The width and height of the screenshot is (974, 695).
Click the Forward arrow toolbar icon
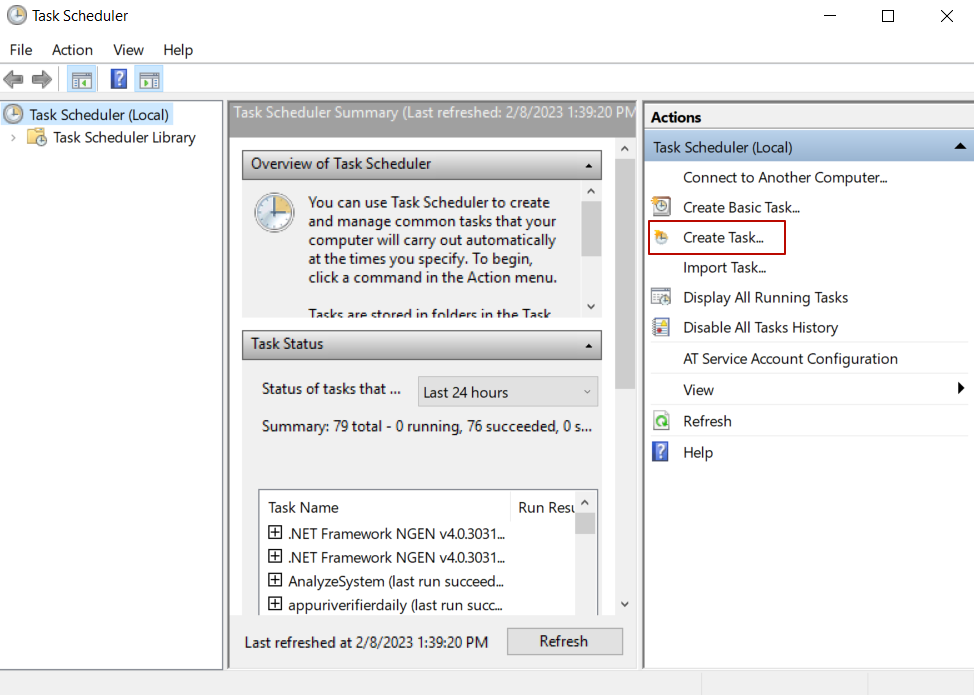click(41, 79)
